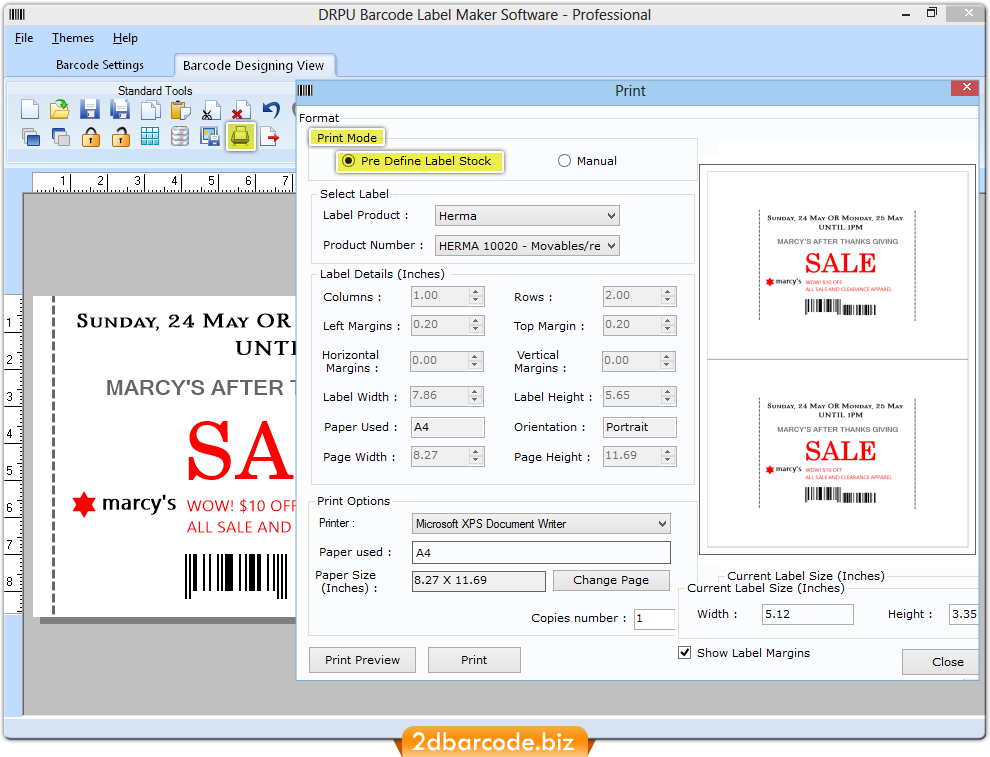The height and width of the screenshot is (757, 990).
Task: Select the bottom label in print preview
Action: tap(837, 453)
